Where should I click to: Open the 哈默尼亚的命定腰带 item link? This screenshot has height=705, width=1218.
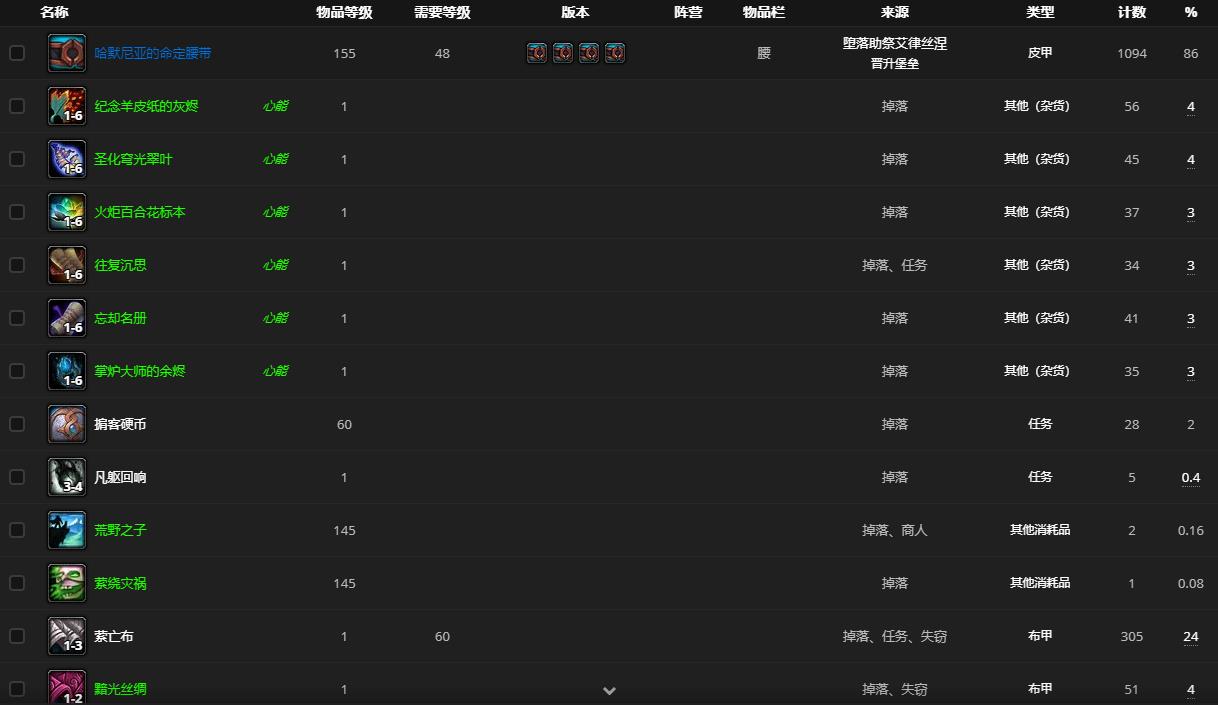coord(153,53)
